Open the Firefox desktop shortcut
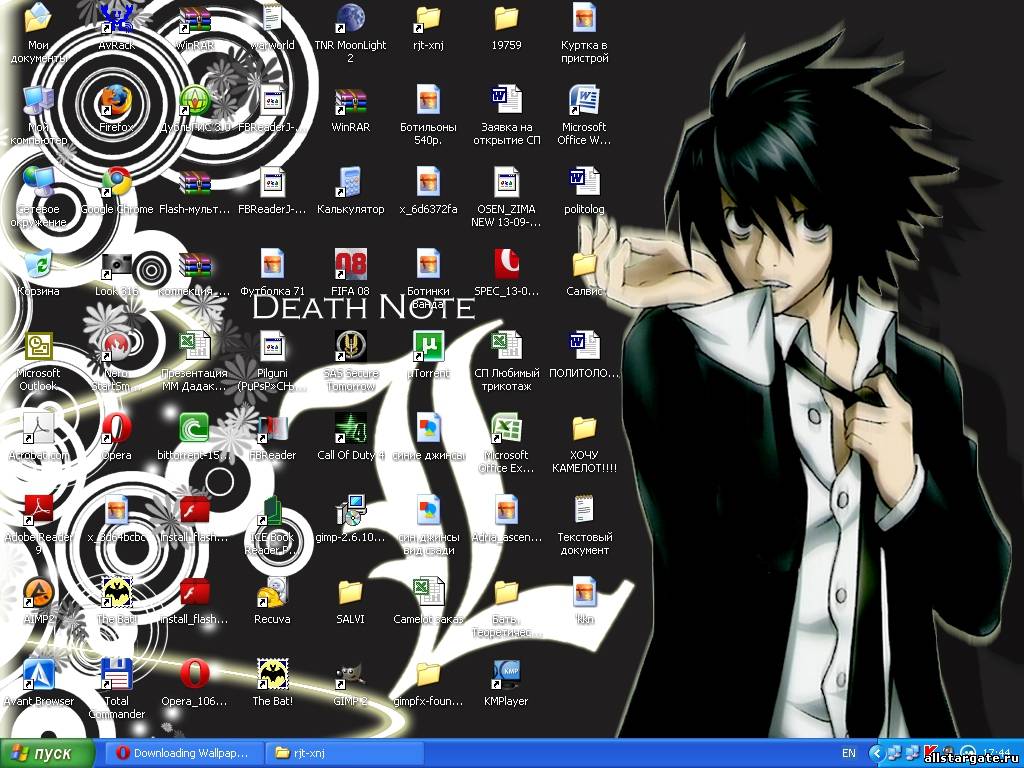1024x768 pixels. pos(116,100)
